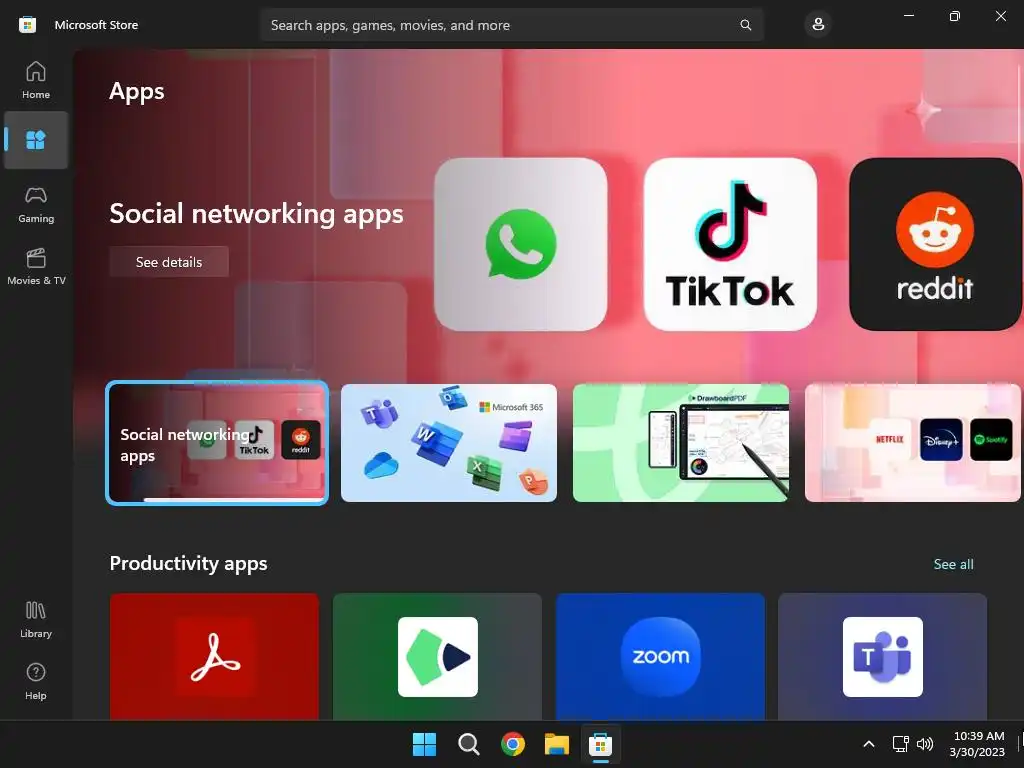
Task: Click the Windows Start button
Action: pyautogui.click(x=424, y=744)
